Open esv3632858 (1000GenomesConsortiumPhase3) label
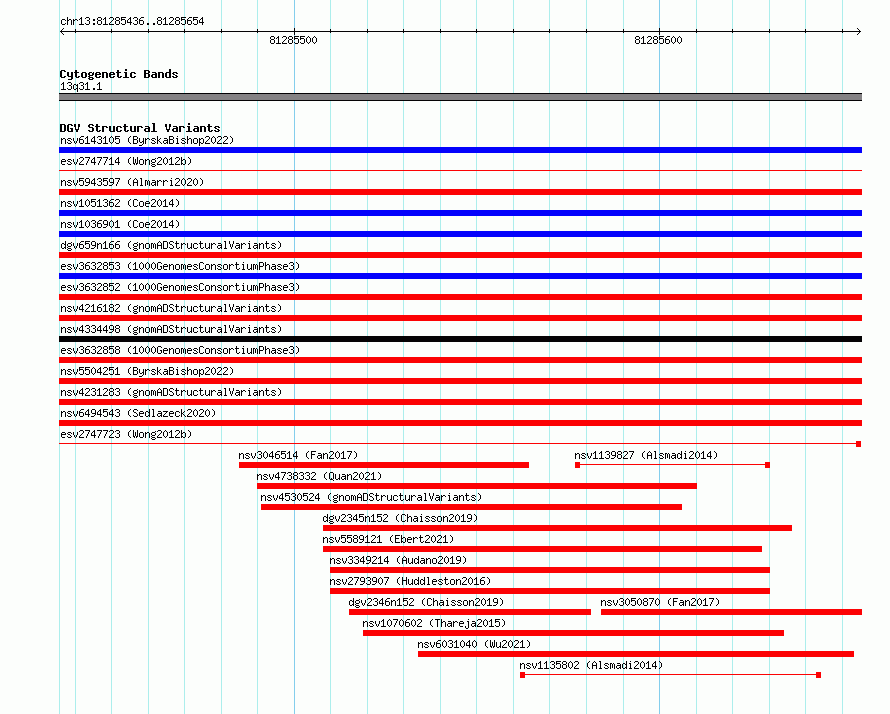 [180, 350]
